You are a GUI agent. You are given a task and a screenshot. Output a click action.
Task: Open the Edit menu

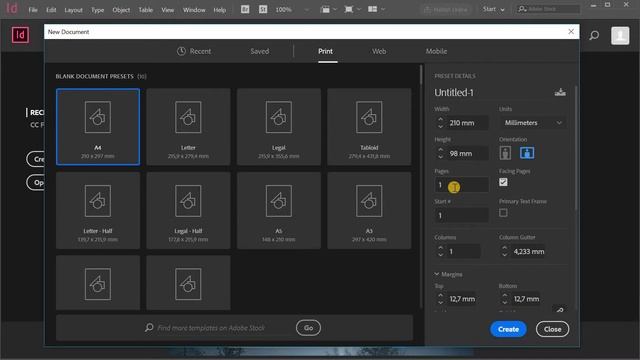[51, 10]
